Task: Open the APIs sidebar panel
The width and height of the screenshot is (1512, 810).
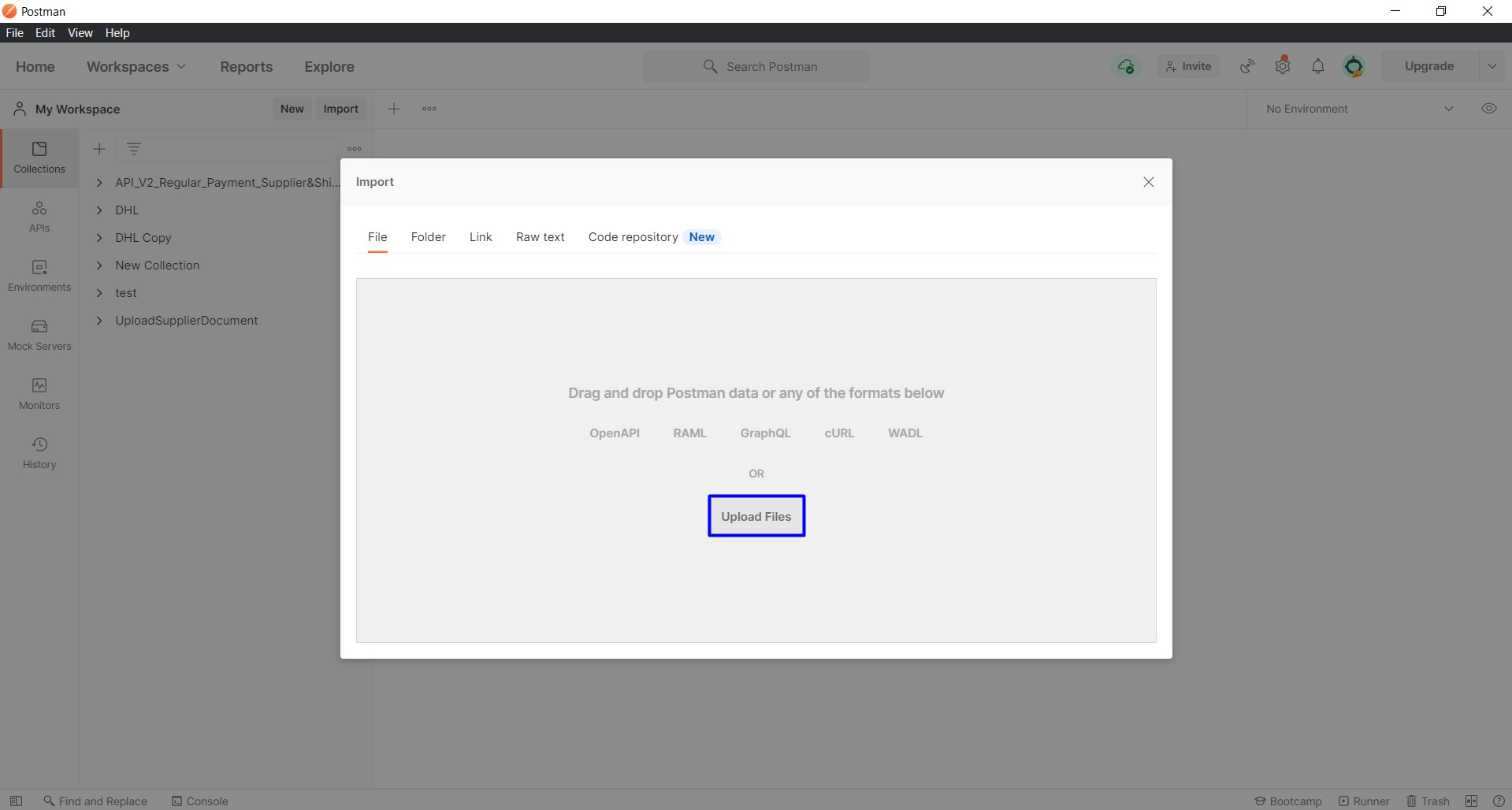Action: (39, 217)
